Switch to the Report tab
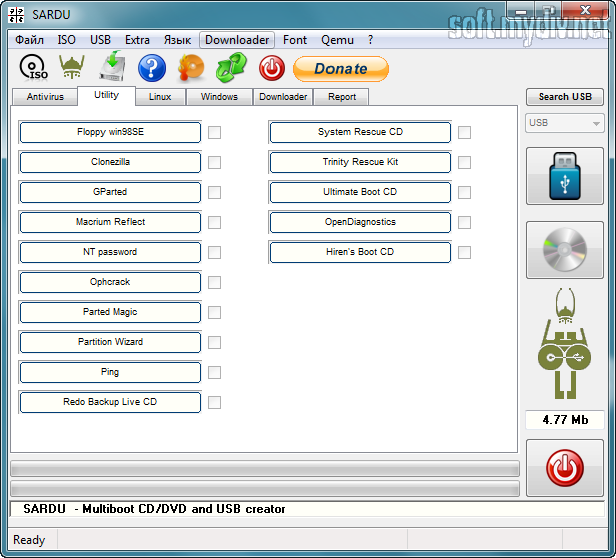 [x=342, y=97]
